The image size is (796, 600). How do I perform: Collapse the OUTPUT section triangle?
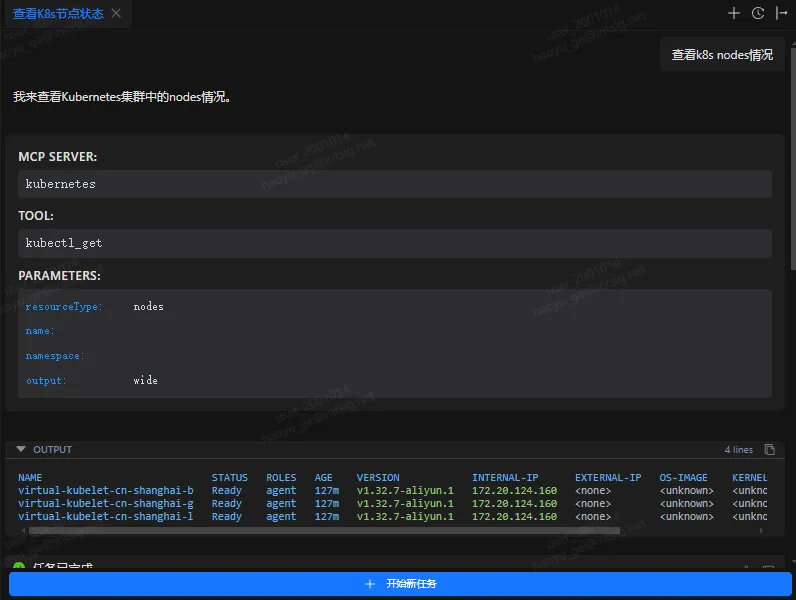pyautogui.click(x=21, y=450)
